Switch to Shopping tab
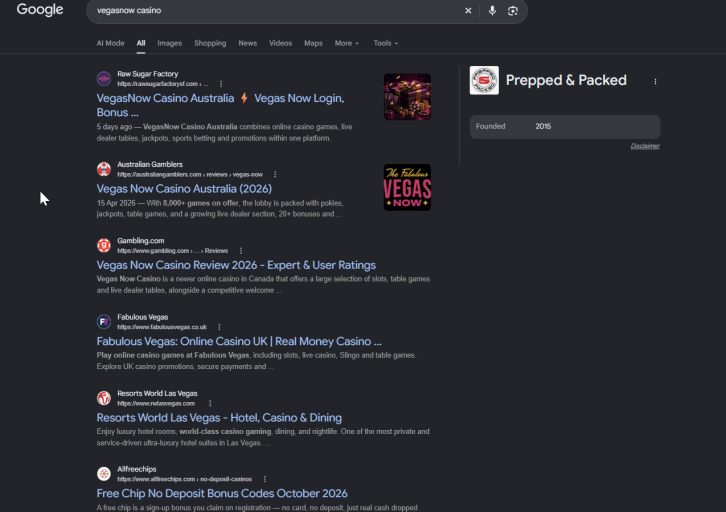This screenshot has width=726, height=512. pyautogui.click(x=210, y=43)
